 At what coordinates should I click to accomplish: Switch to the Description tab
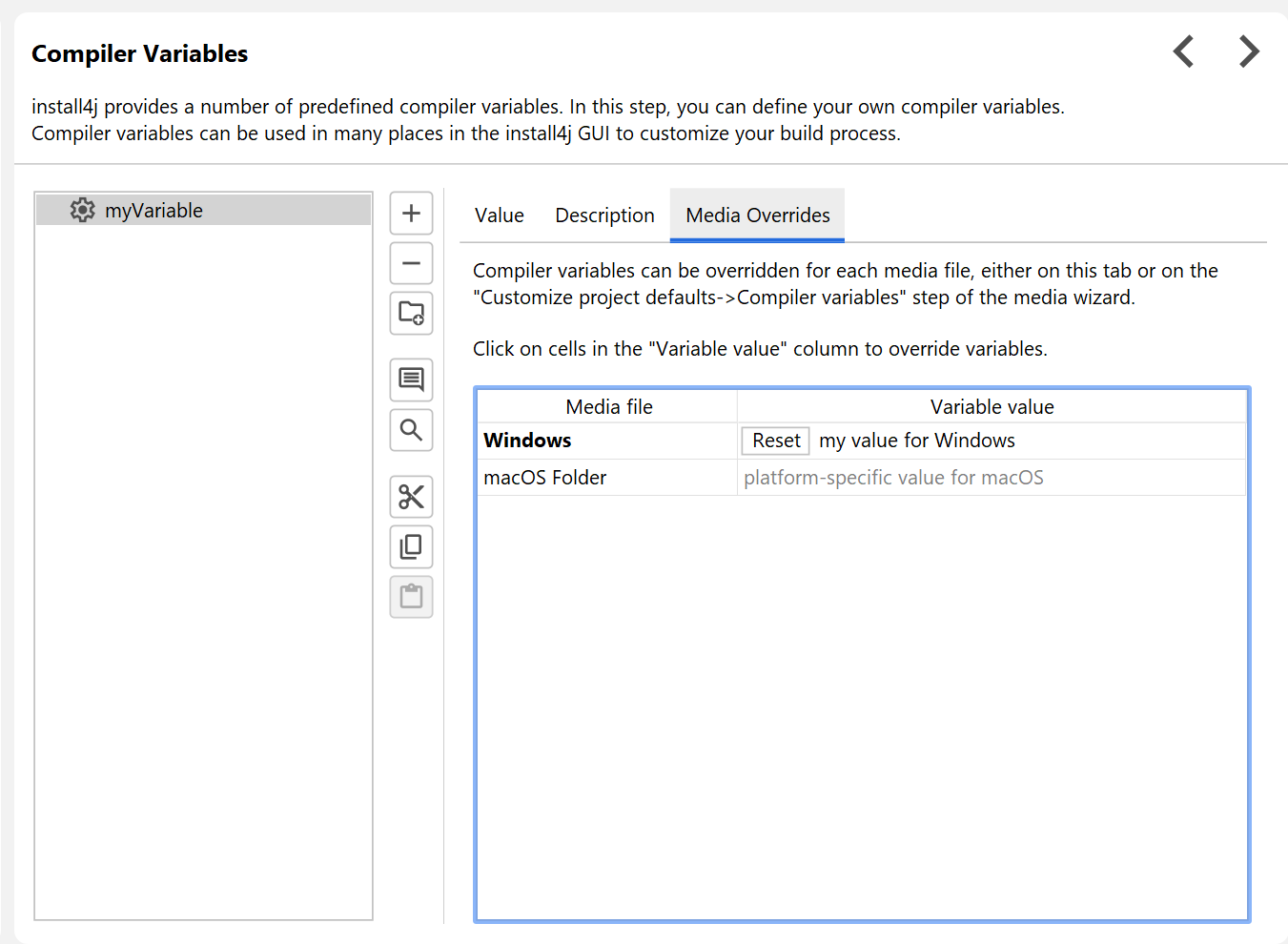coord(604,215)
